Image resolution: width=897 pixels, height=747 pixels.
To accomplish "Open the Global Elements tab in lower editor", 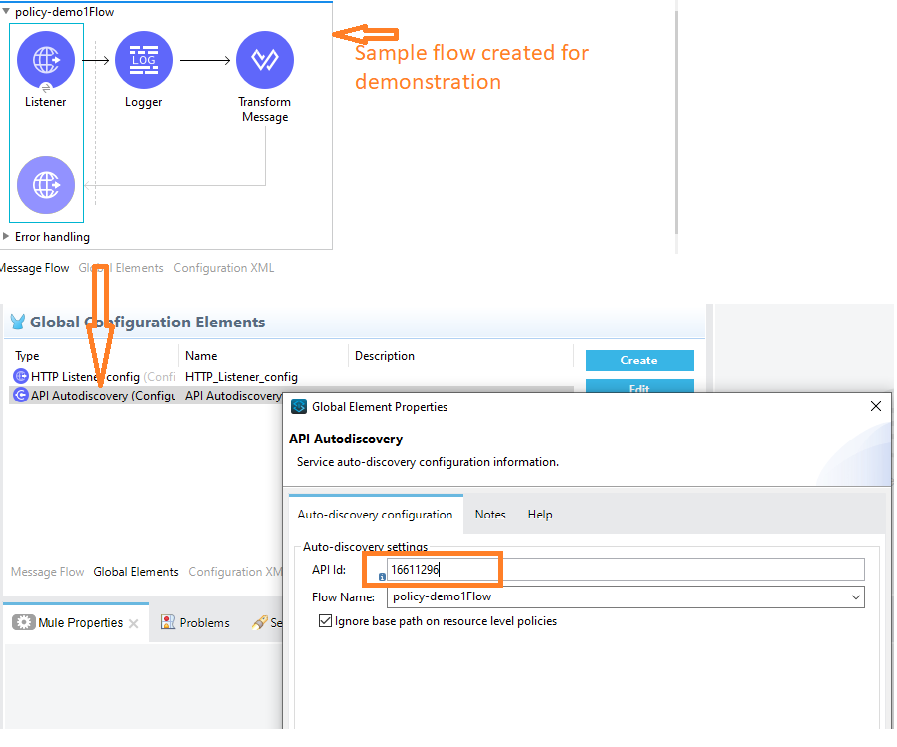I will (x=136, y=572).
